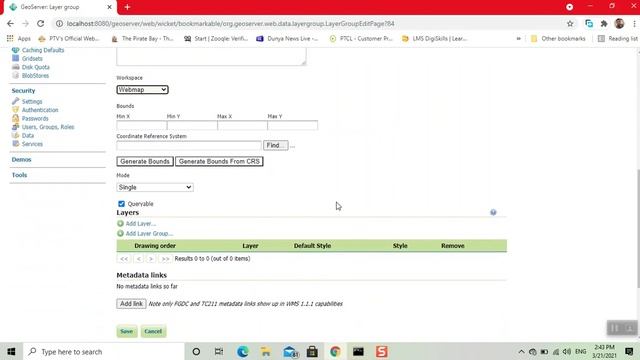Image resolution: width=640 pixels, height=360 pixels.
Task: Click the browser back arrow
Action: point(10,24)
